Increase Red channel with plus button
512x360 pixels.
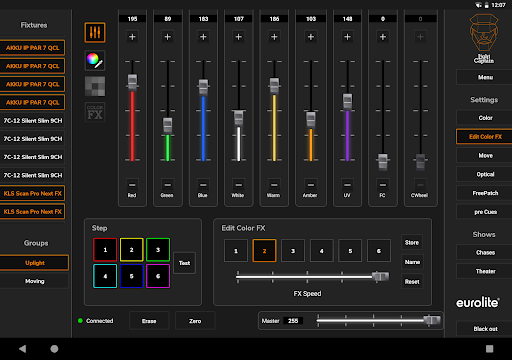(x=132, y=37)
